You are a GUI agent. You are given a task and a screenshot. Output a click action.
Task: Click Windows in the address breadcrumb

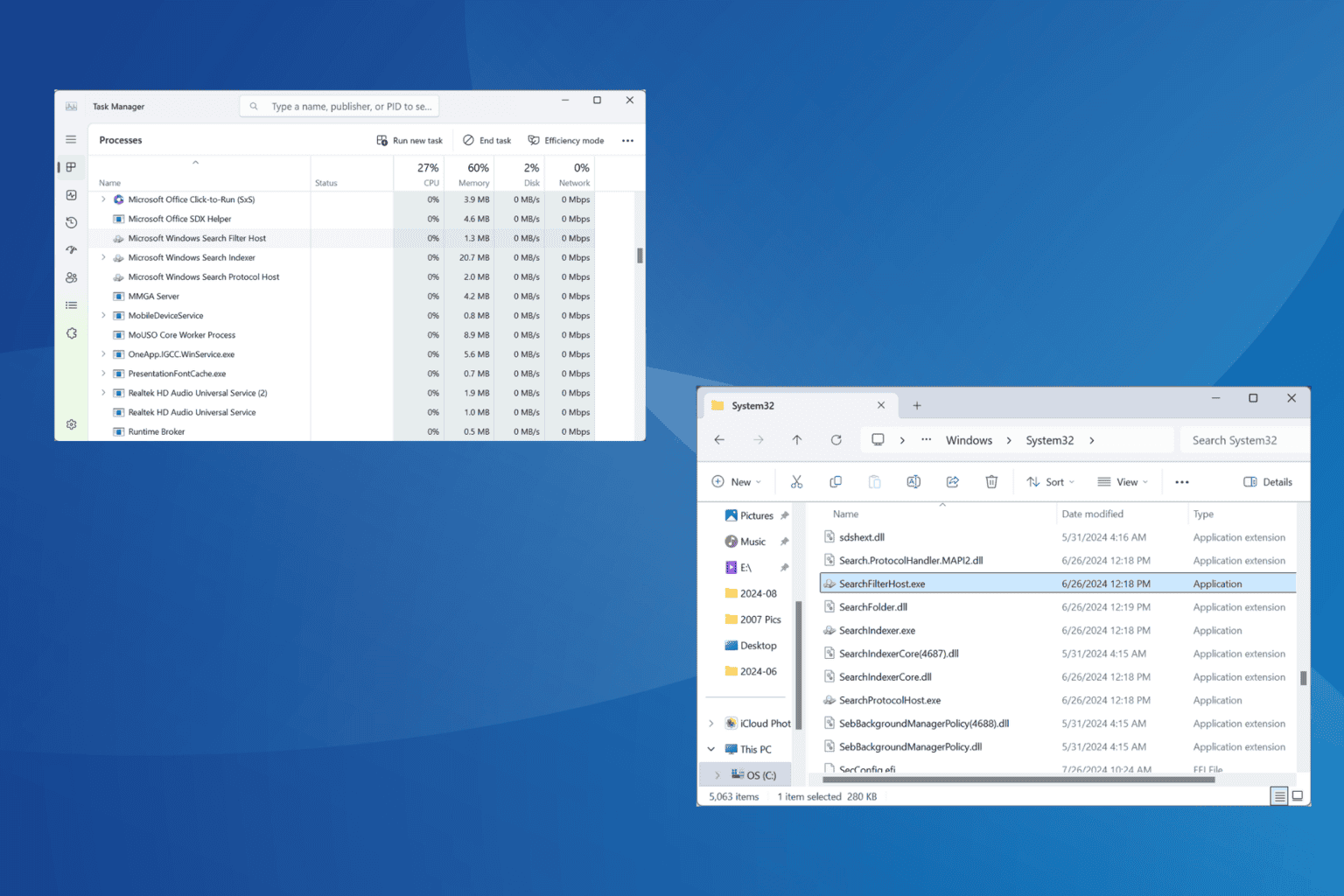tap(969, 440)
